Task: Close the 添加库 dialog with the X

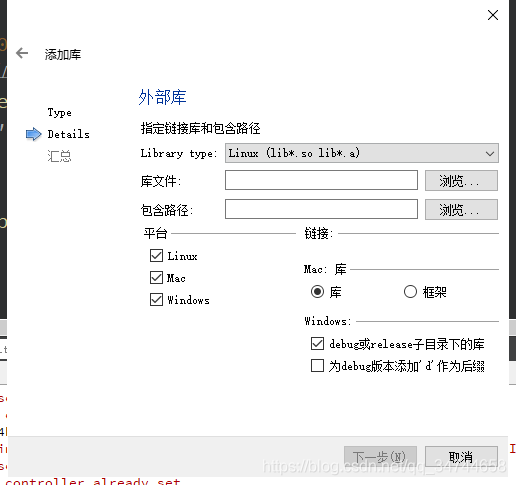Action: 493,15
